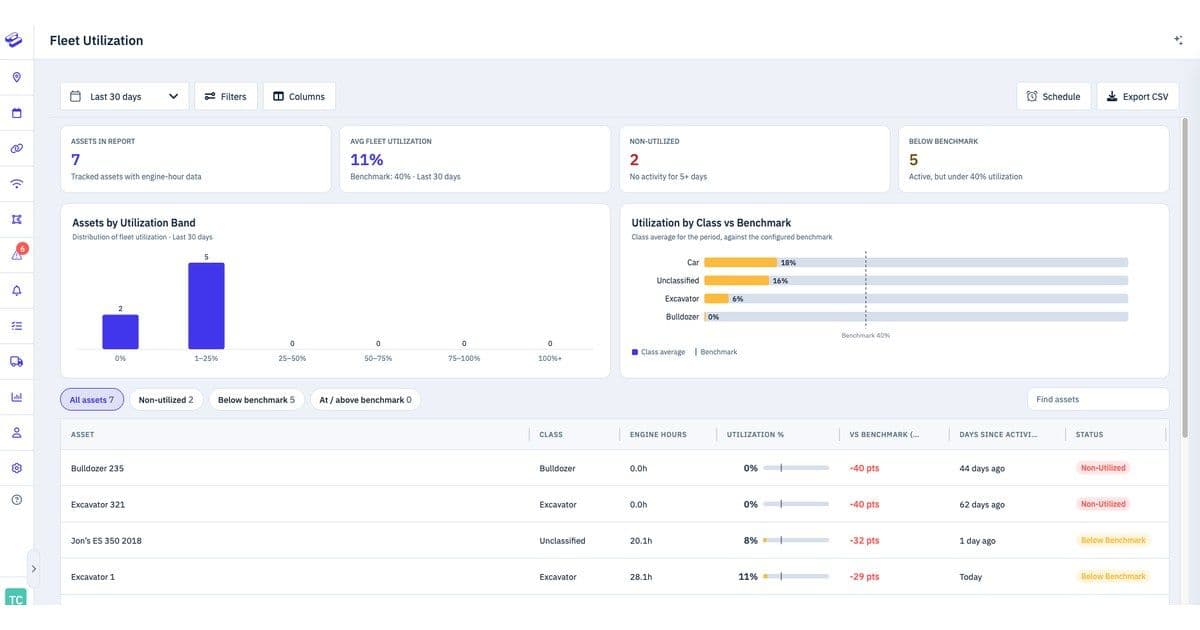Screen dimensions: 1200x630
Task: Sort by the ASSET column header
Action: [x=82, y=434]
